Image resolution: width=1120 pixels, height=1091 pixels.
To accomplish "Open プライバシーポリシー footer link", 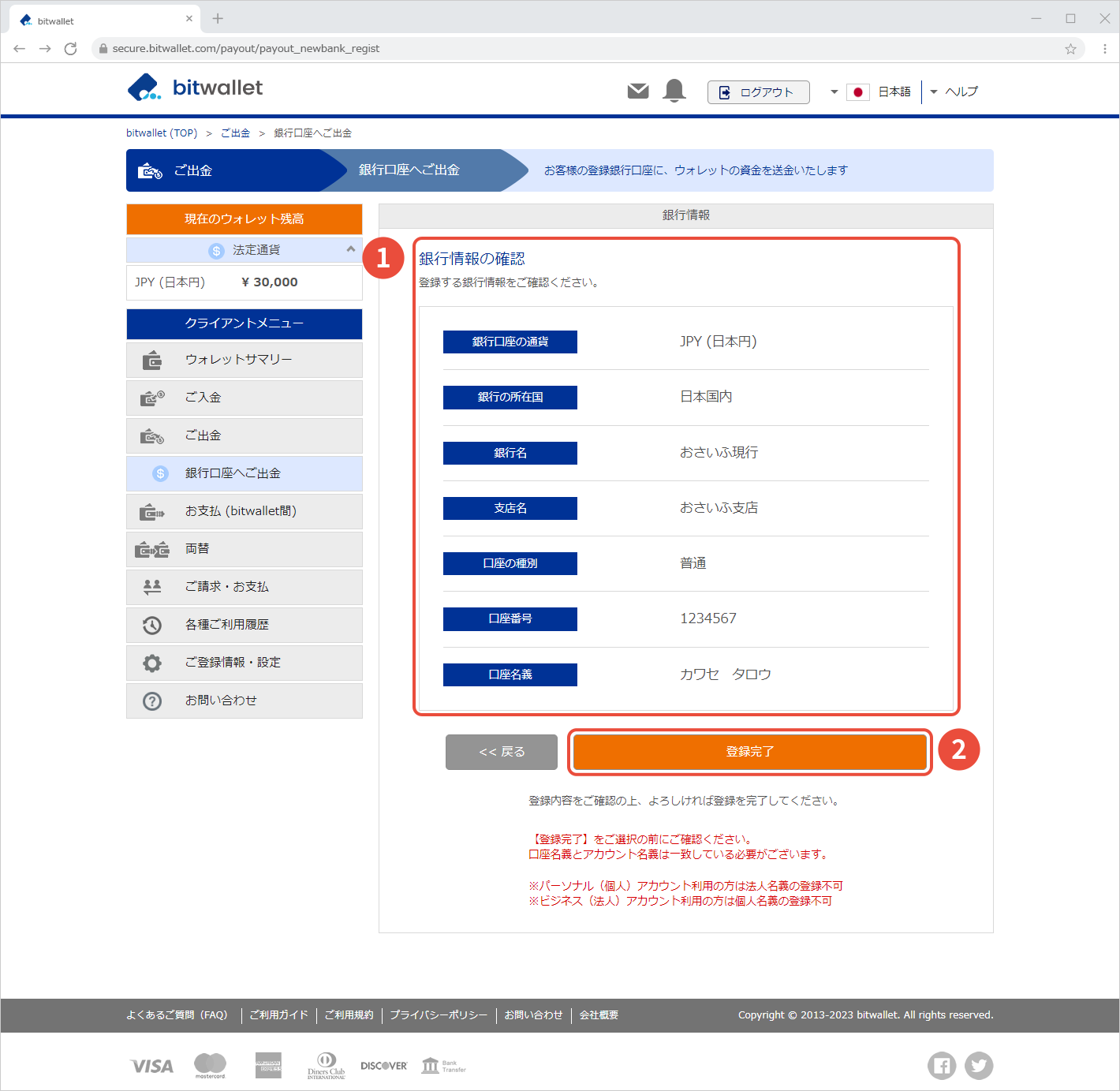I will point(439,1015).
